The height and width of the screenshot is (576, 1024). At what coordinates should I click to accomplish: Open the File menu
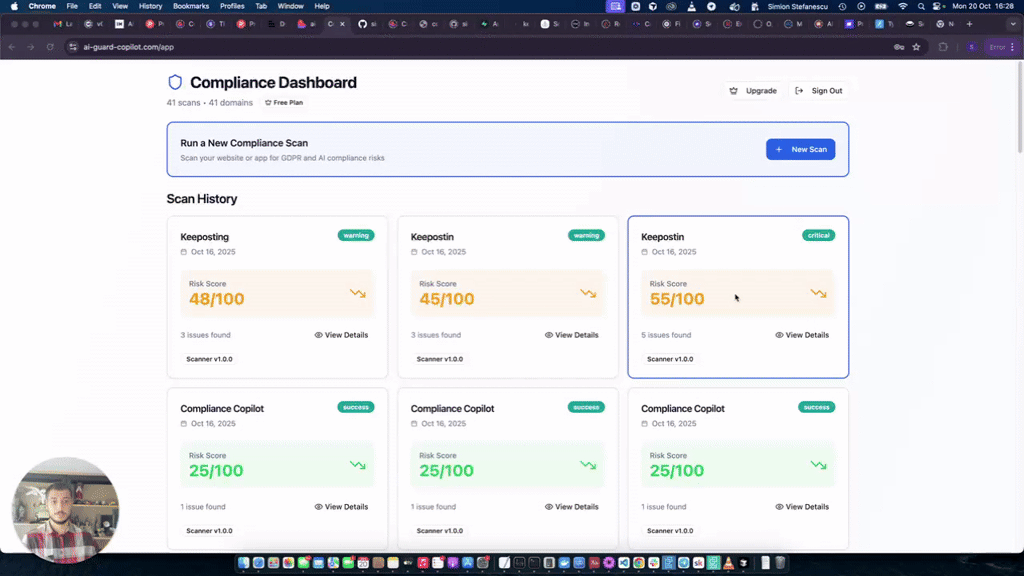[72, 7]
